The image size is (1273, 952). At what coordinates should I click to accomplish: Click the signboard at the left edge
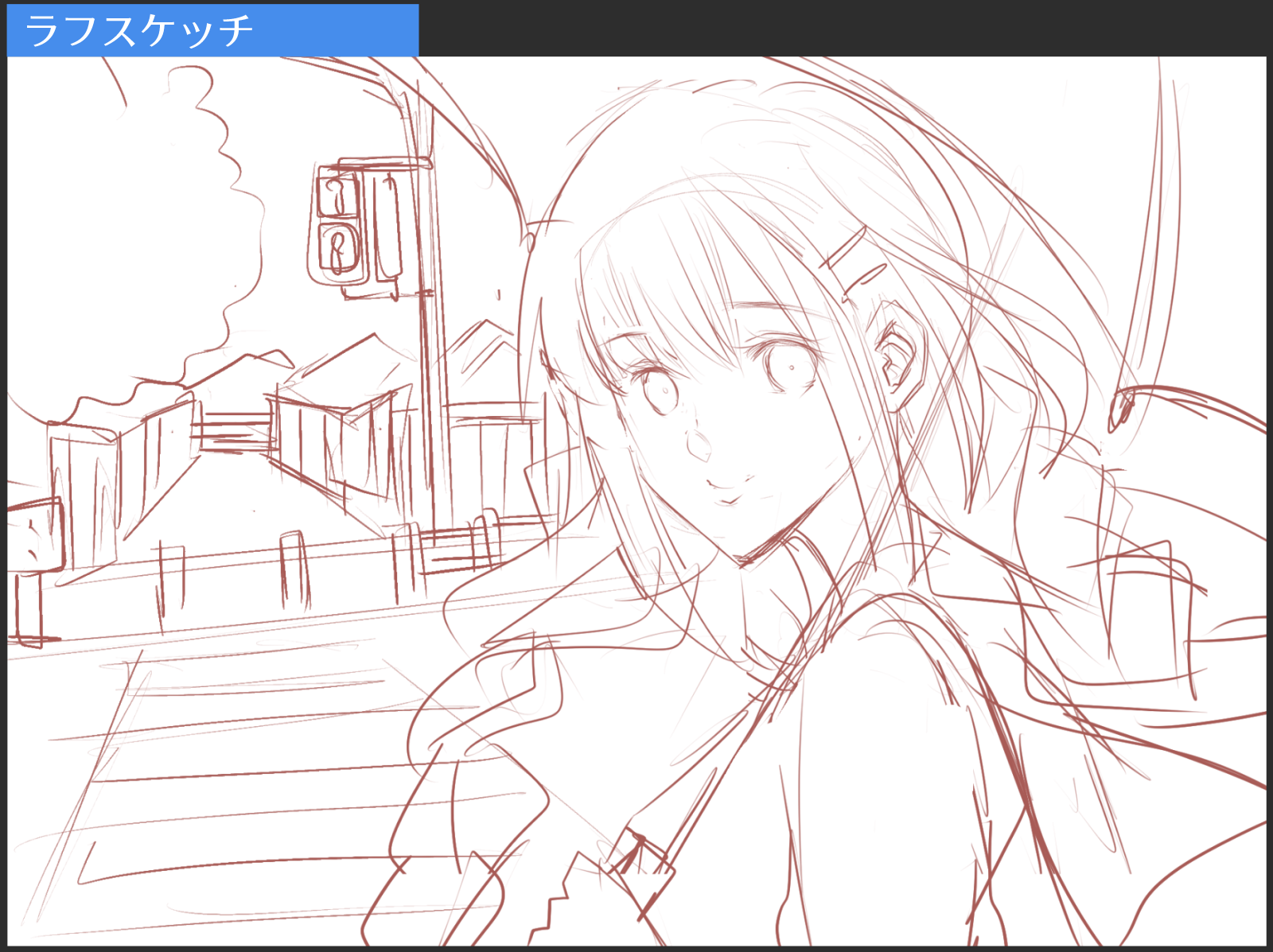32,534
